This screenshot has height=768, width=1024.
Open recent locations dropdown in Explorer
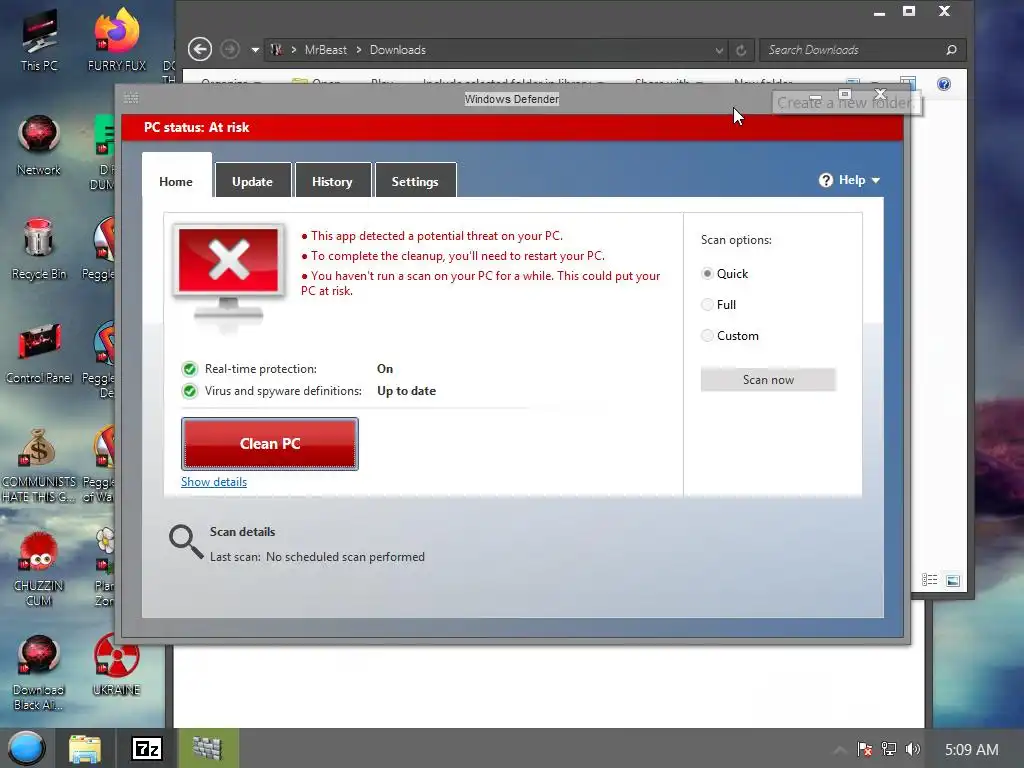point(255,50)
